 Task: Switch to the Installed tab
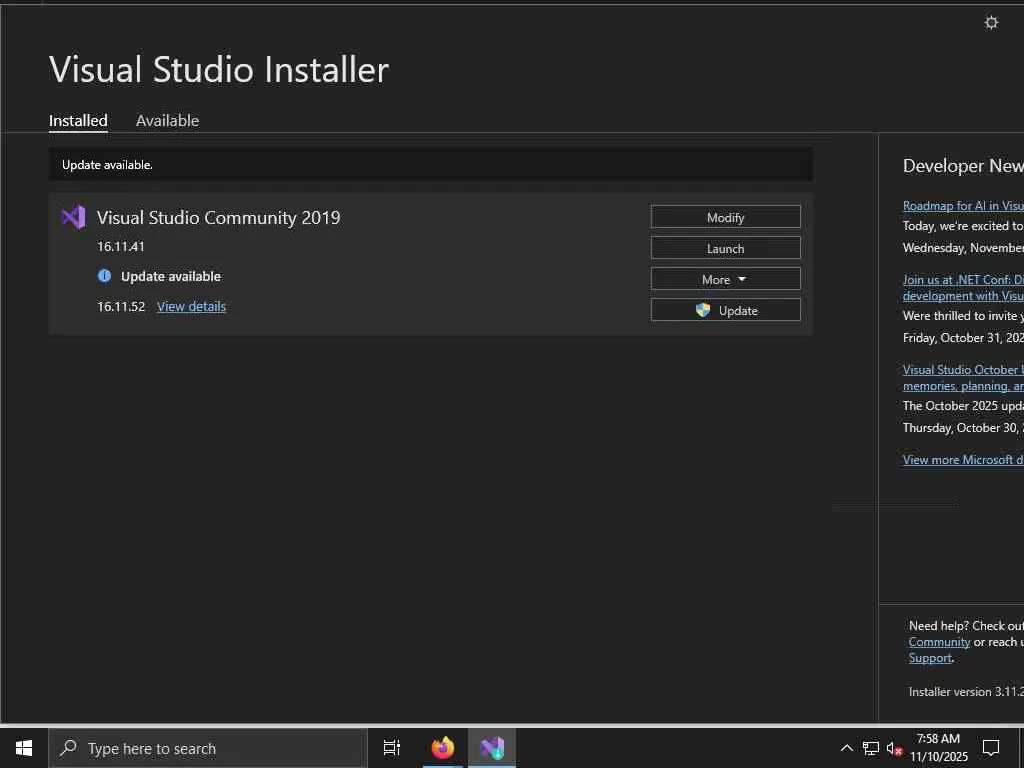[78, 121]
